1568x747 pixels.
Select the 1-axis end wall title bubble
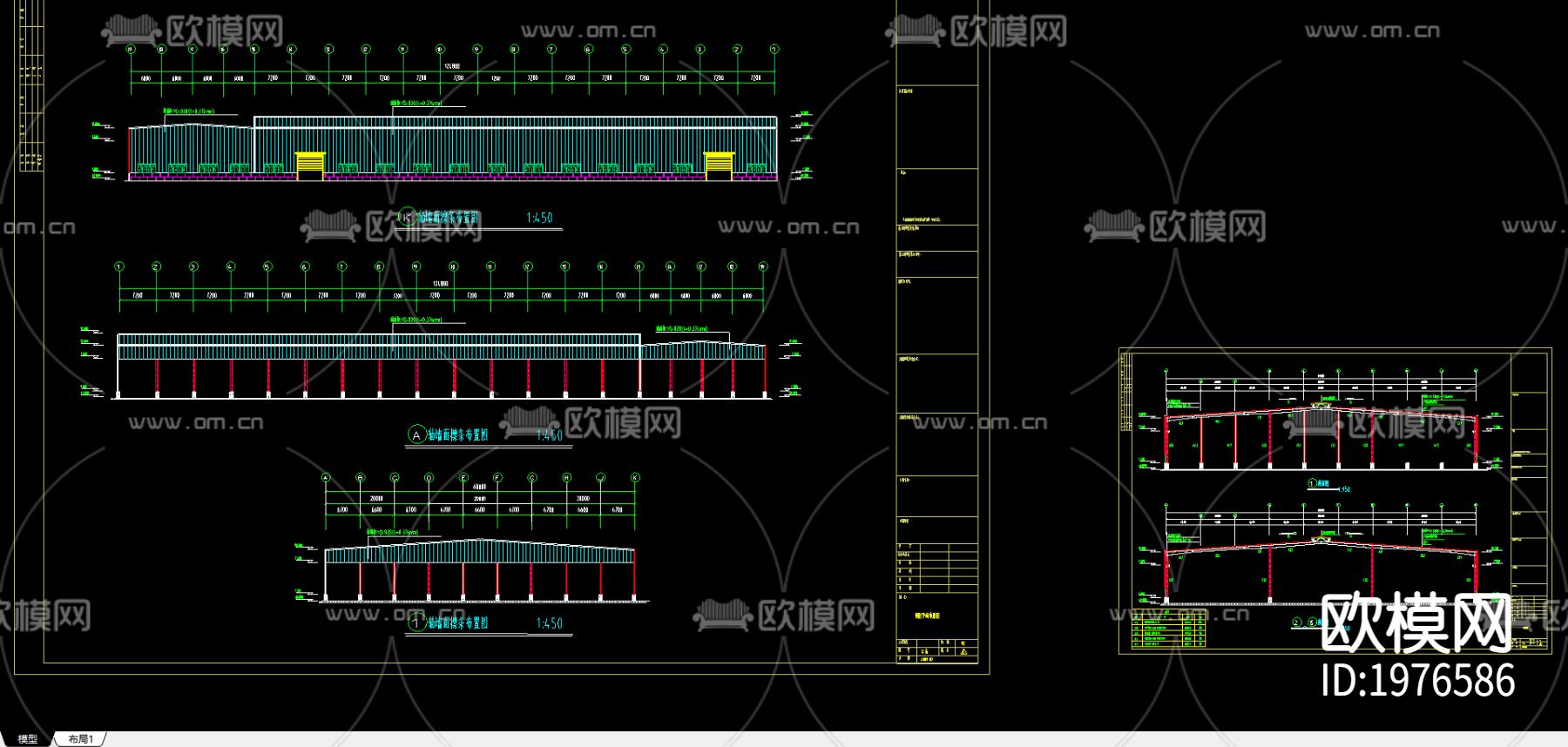(x=416, y=622)
